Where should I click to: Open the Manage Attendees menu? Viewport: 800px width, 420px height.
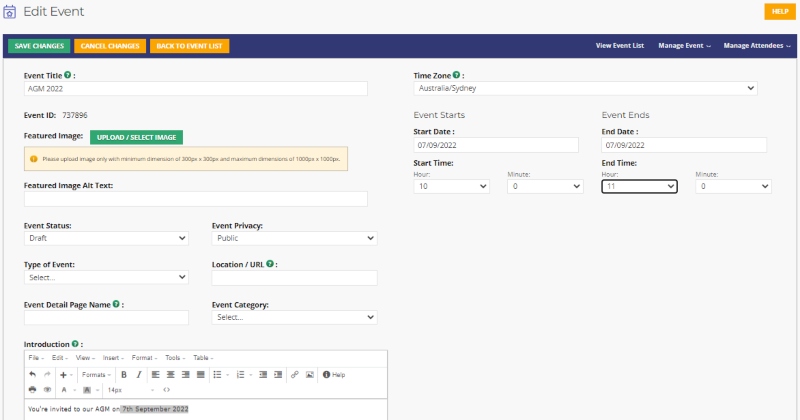pyautogui.click(x=757, y=45)
